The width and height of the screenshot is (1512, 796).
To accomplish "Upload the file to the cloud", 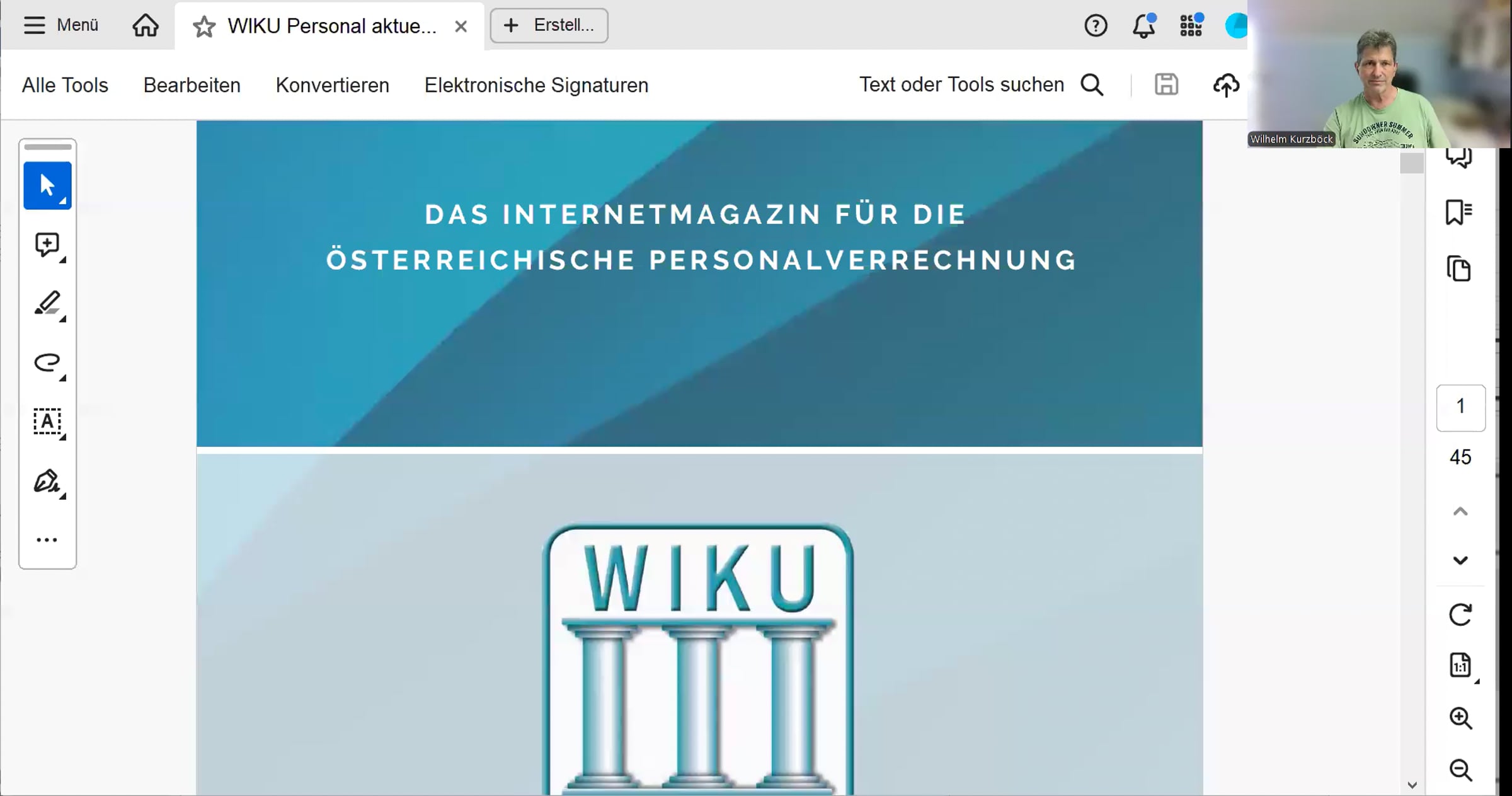I will [1226, 85].
